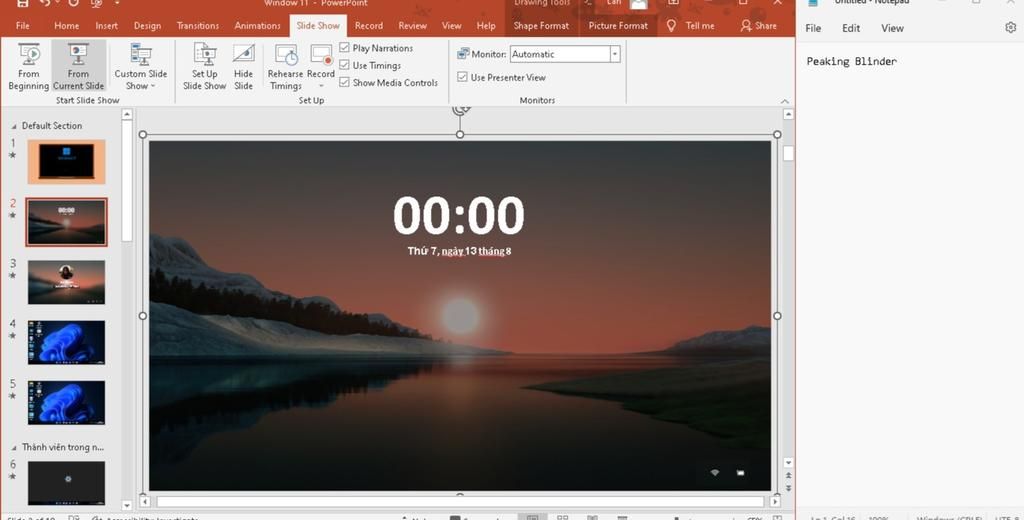The image size is (1024, 520).
Task: Open Notepad Edit menu
Action: pos(851,28)
